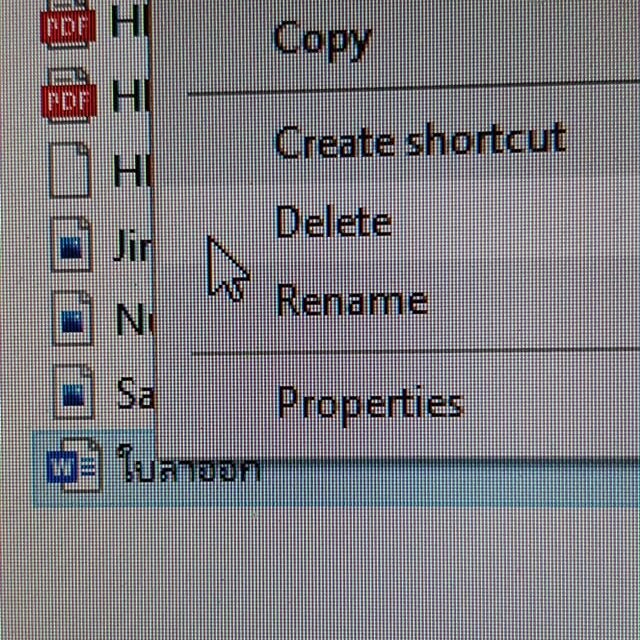This screenshot has width=640, height=640.
Task: Select the second red PDF file icon
Action: pyautogui.click(x=67, y=96)
